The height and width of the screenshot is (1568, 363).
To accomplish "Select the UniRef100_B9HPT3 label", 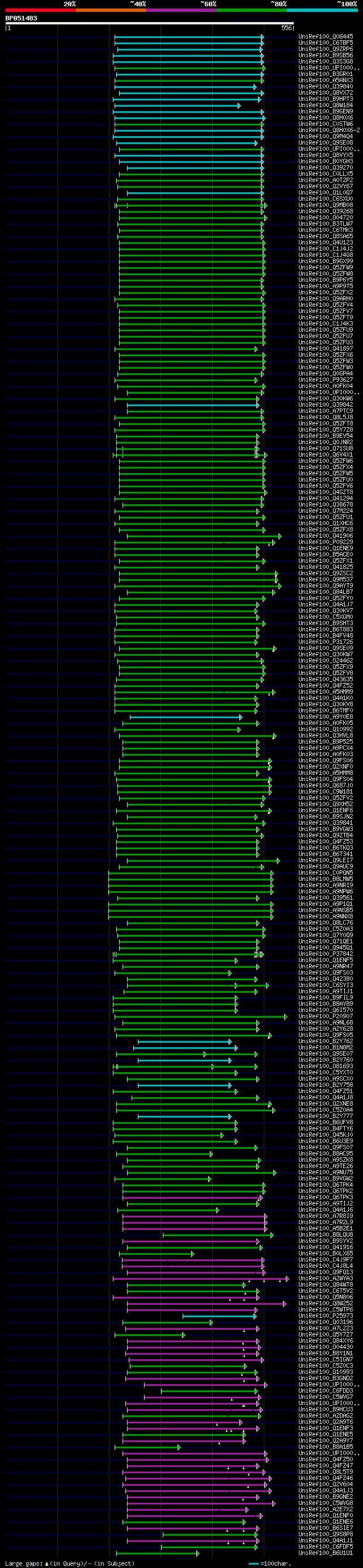I will (325, 99).
